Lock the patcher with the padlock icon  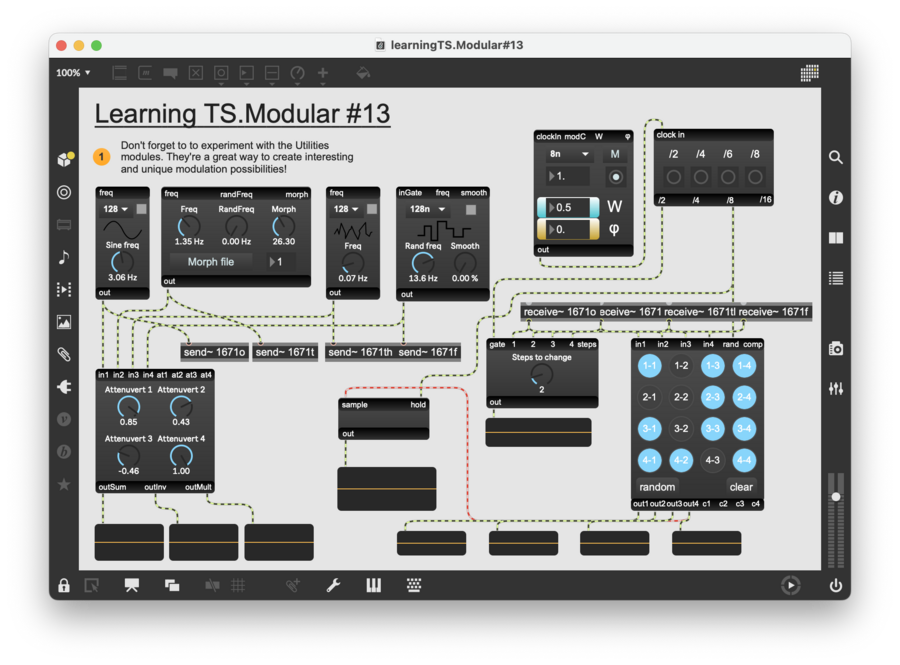click(x=64, y=586)
